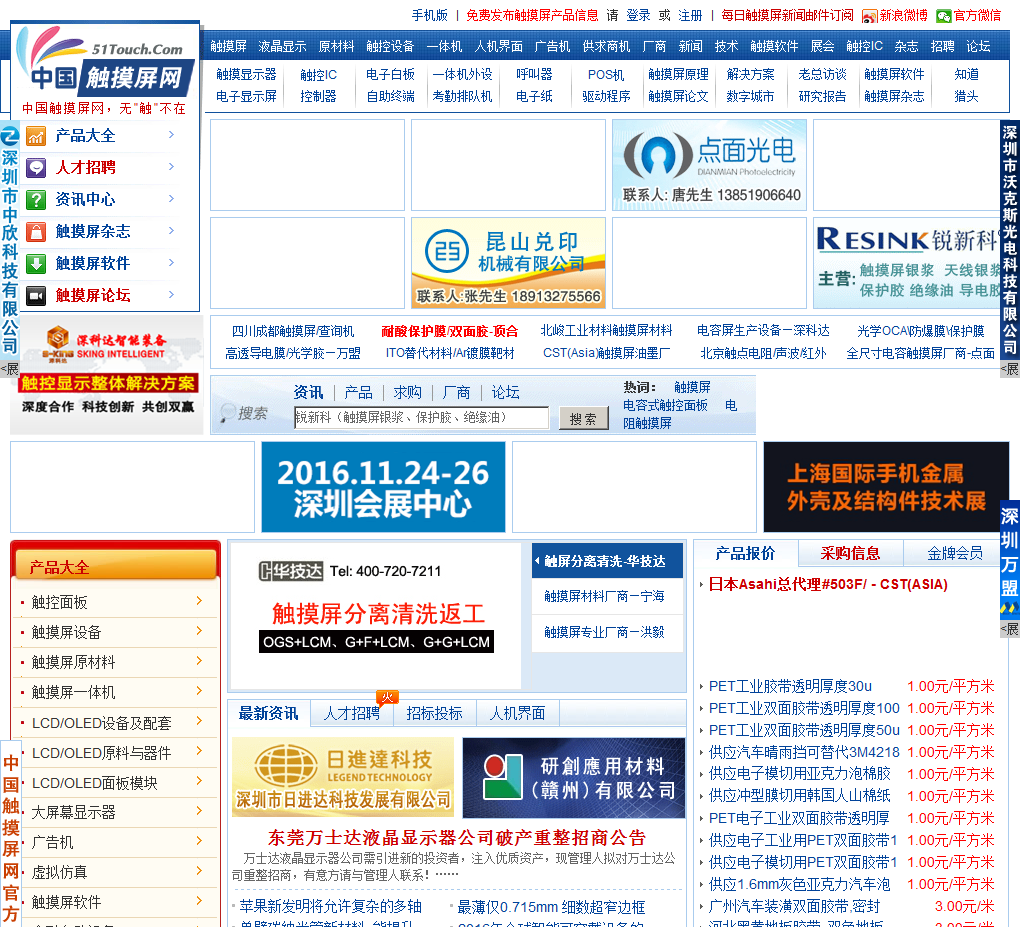
Task: Expand 人才招聘 arrow in sidebar
Action: coord(171,167)
